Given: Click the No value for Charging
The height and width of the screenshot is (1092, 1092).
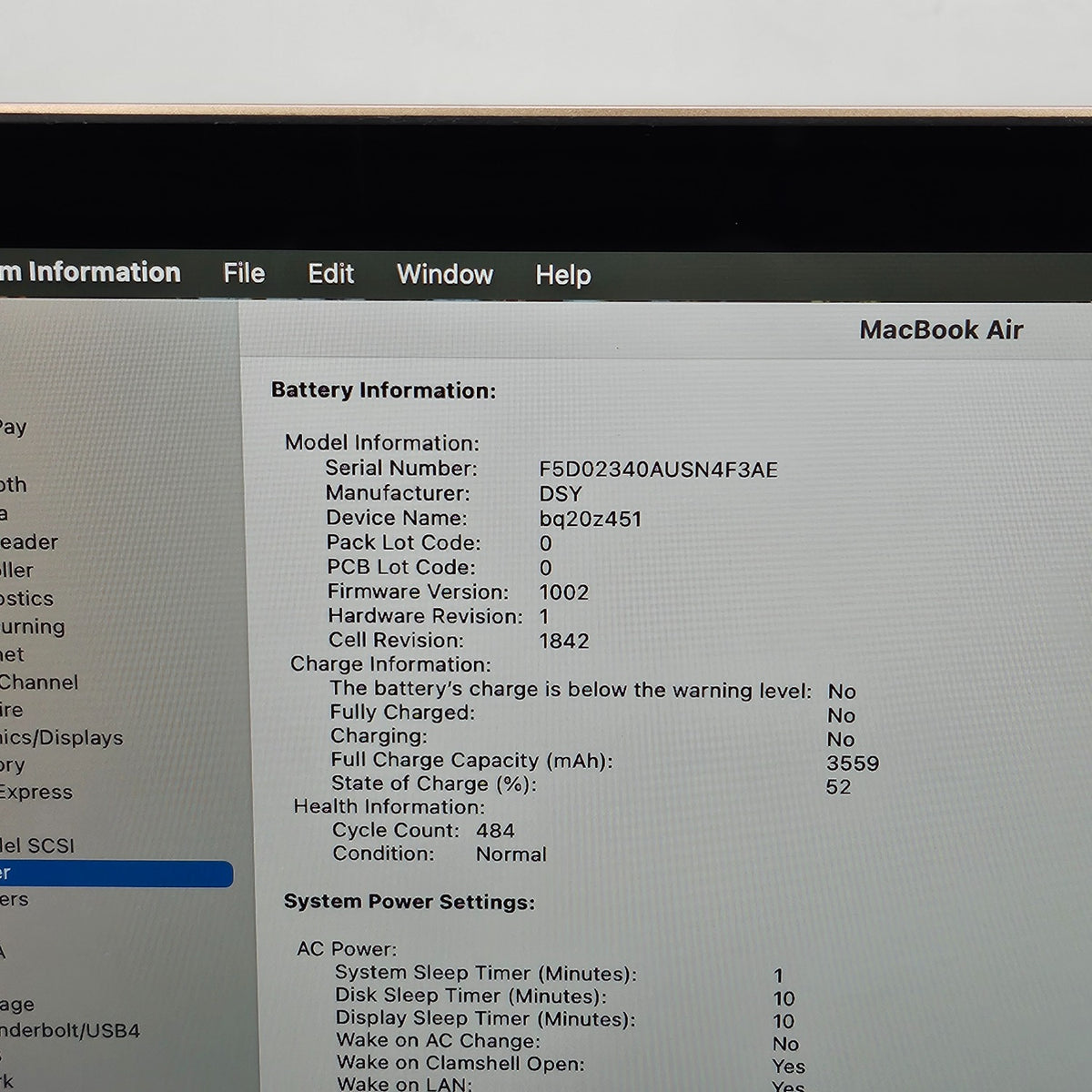Looking at the screenshot, I should (841, 740).
